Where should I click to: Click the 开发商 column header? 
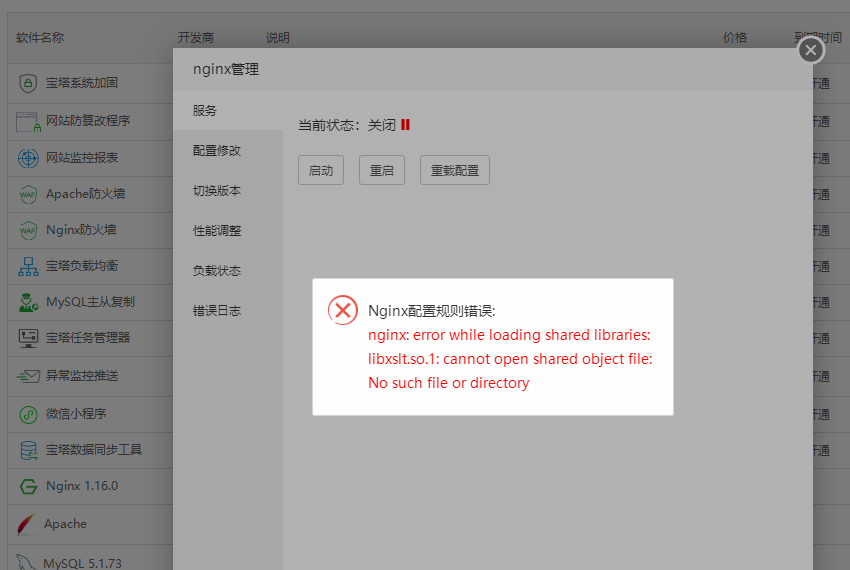click(196, 37)
